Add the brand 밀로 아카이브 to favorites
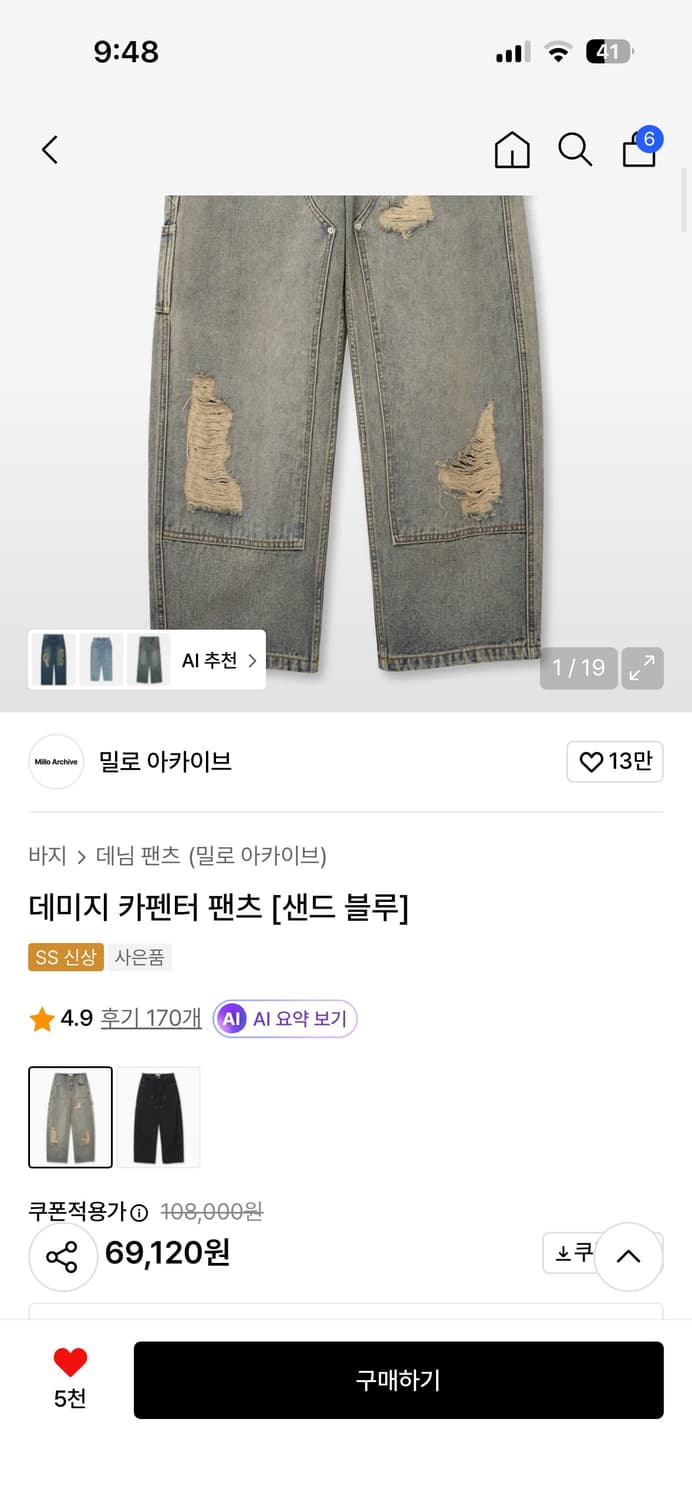The image size is (692, 1500). point(615,761)
